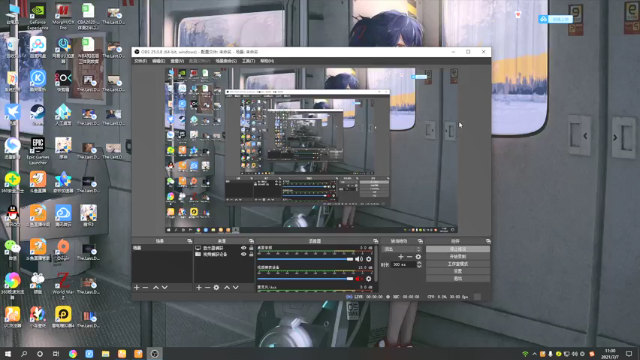This screenshot has width=640, height=360.
Task: Open the scene transition type dropdown
Action: [402, 249]
